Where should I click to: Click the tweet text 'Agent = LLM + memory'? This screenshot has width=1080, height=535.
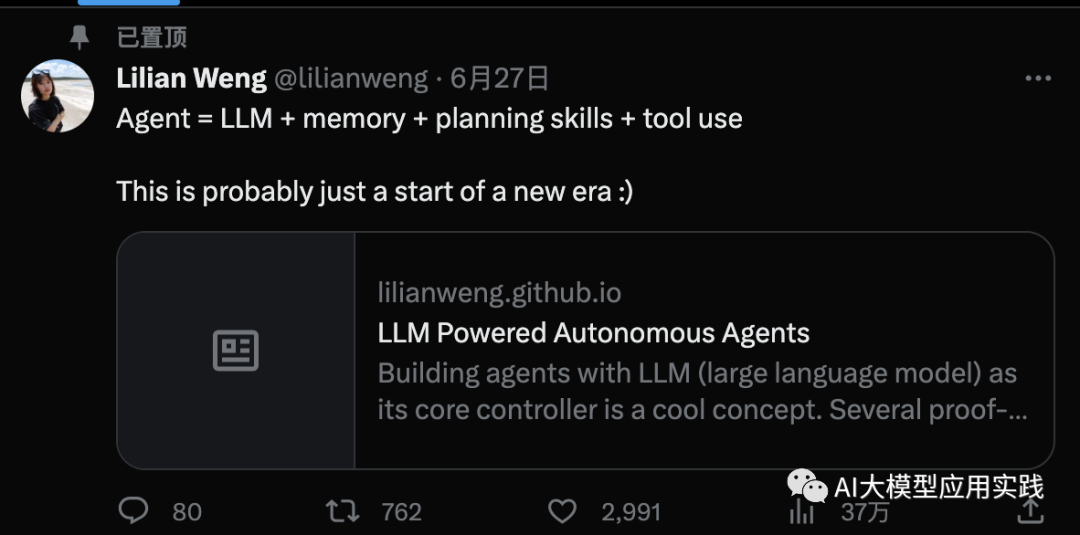[261, 118]
